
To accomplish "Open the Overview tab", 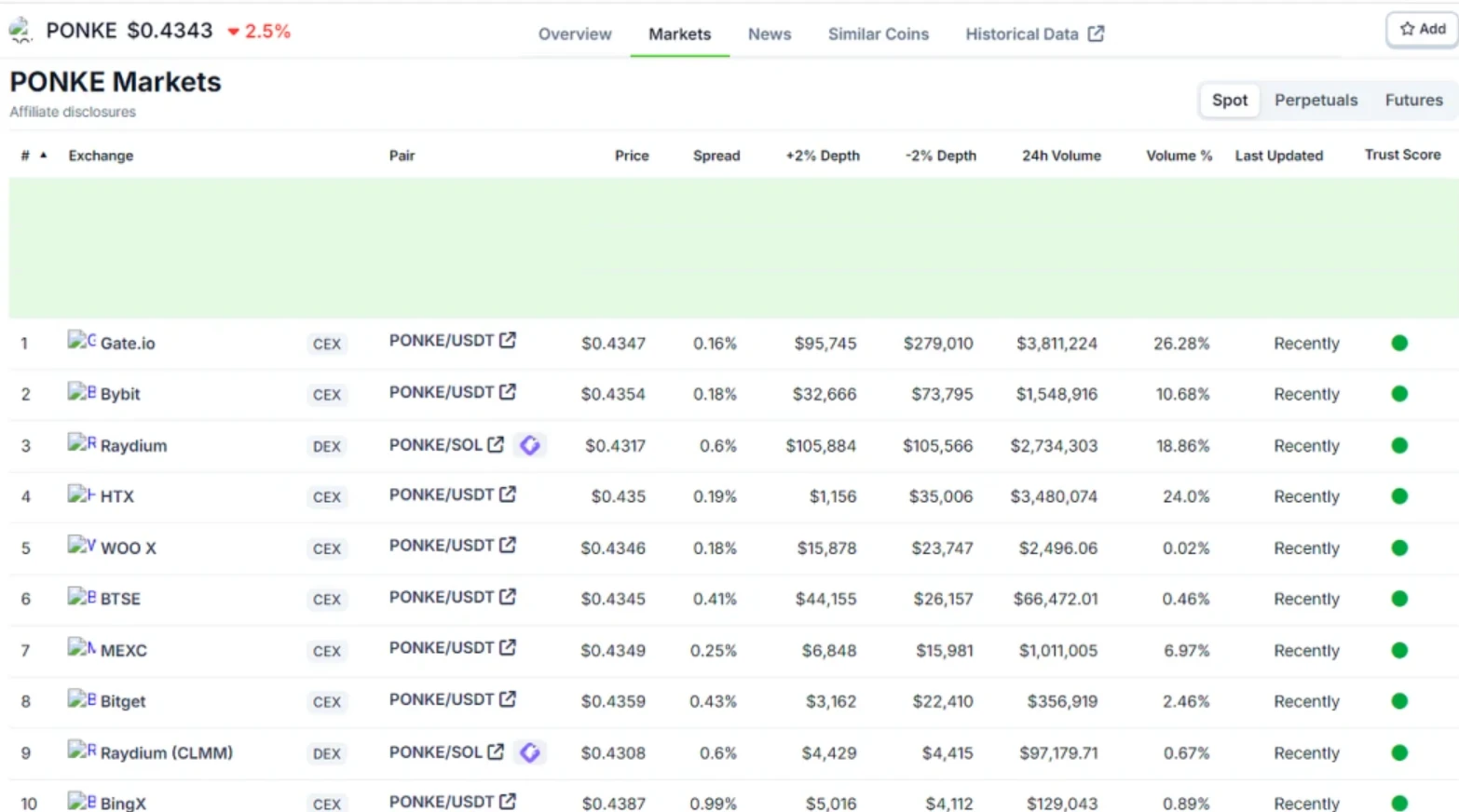I will 575,34.
